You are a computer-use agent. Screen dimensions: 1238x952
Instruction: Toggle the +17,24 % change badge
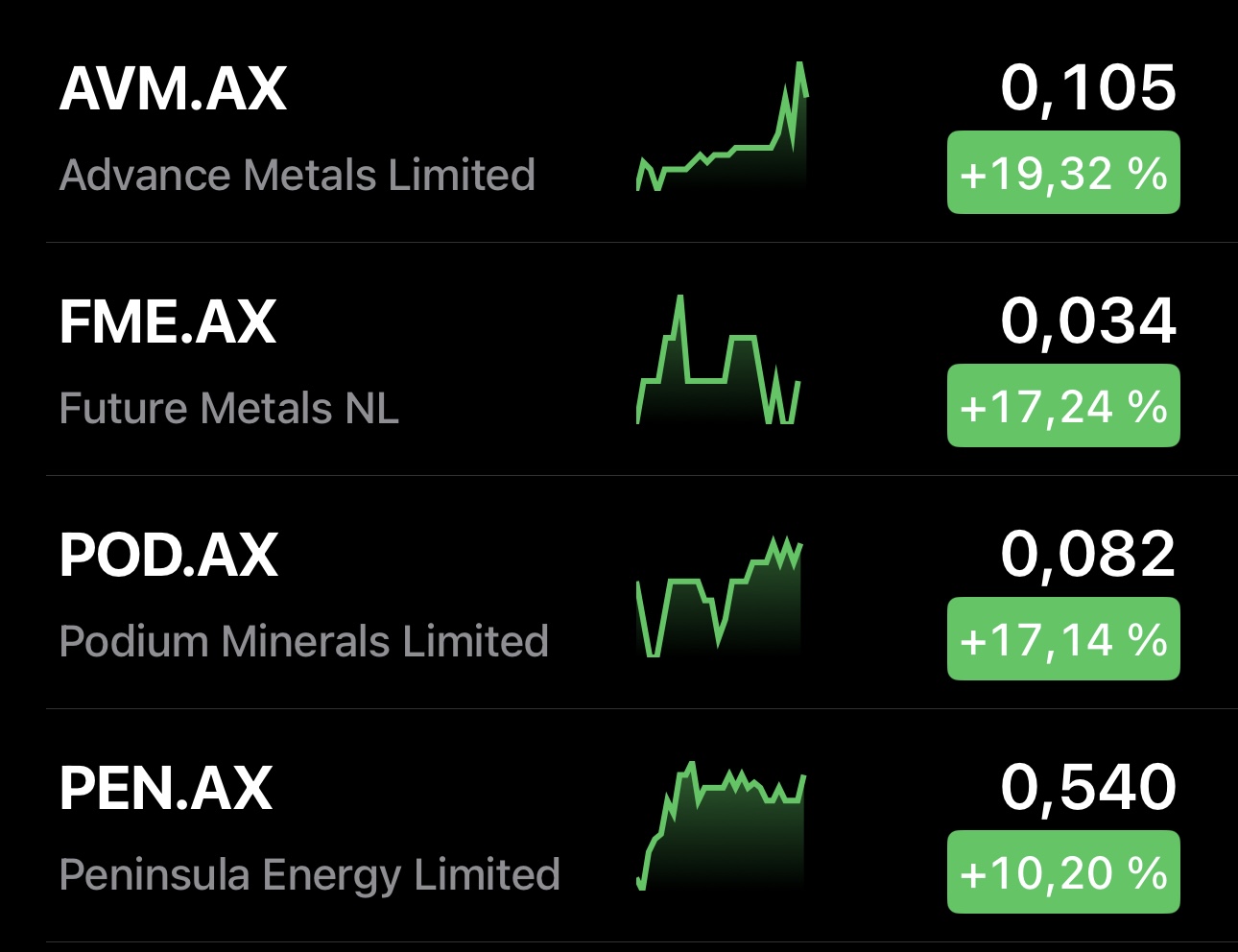coord(1063,406)
